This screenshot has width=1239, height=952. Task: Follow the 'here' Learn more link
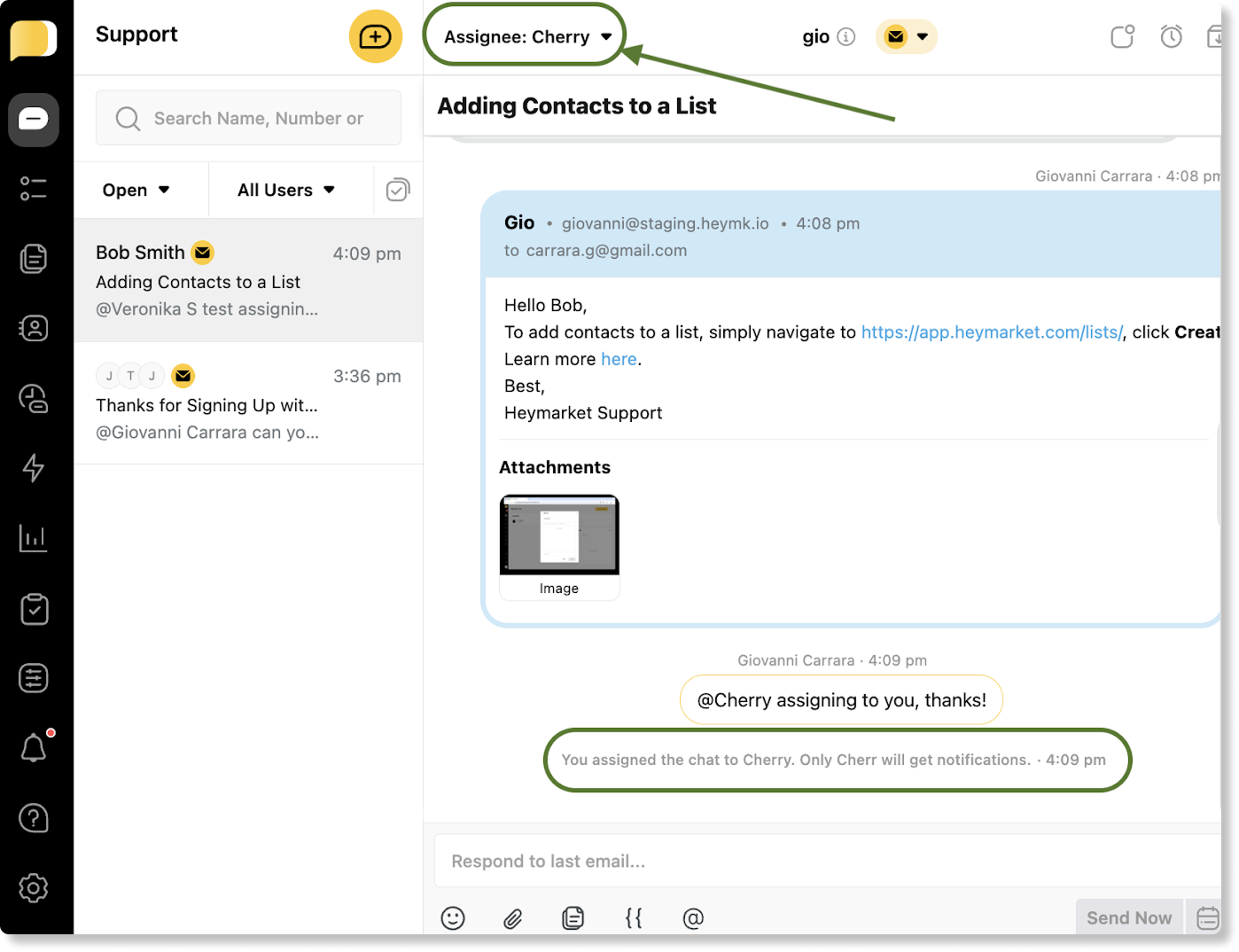[619, 359]
